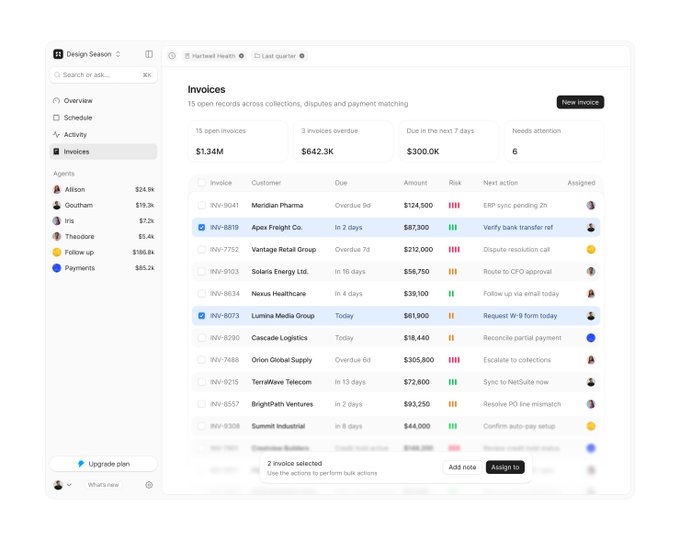Click the BrightPath Ventures customer name
Viewport: 680px width, 540px height.
tap(282, 404)
